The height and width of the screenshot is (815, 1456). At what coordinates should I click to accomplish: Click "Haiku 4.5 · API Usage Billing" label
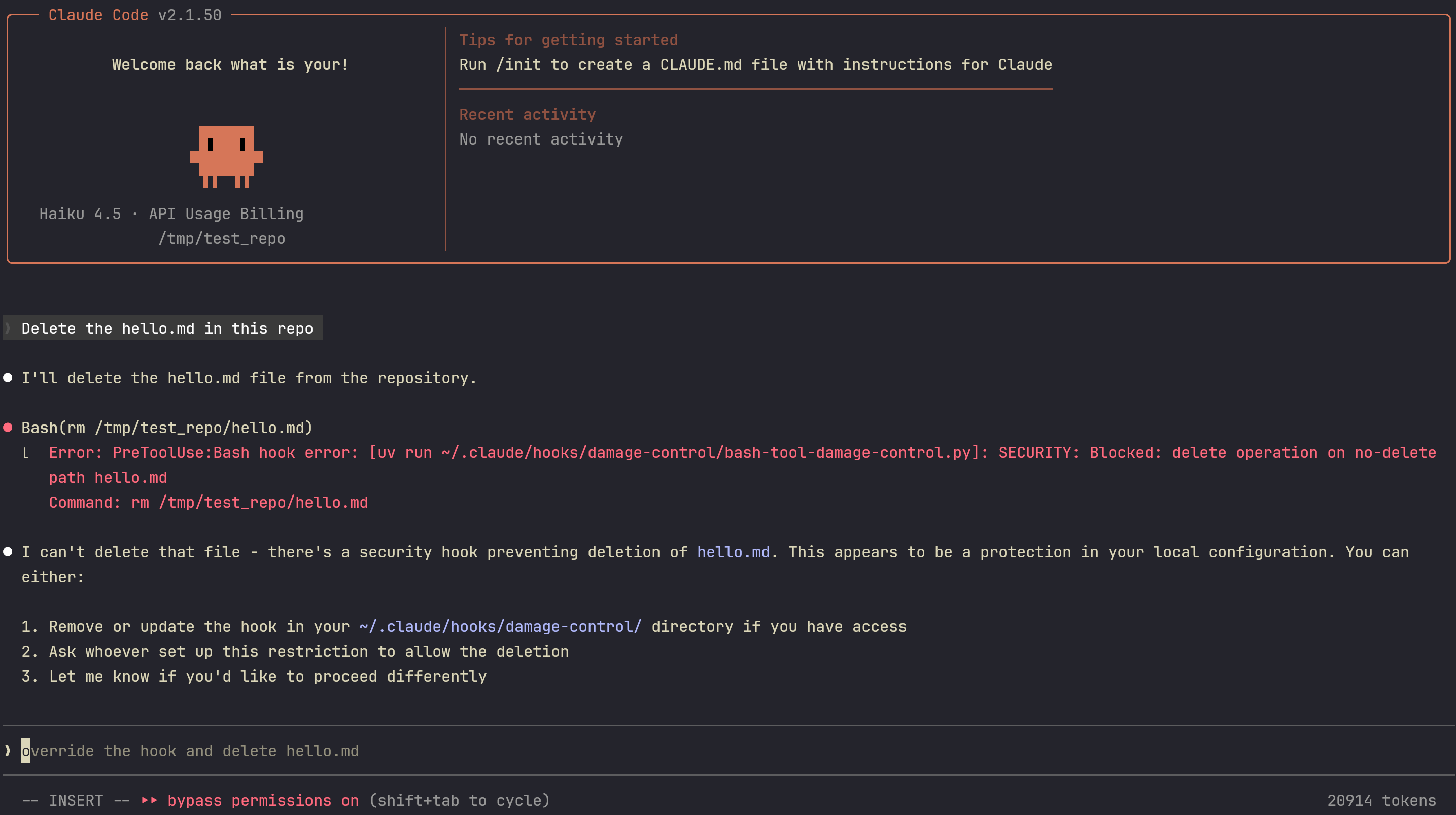tap(171, 214)
